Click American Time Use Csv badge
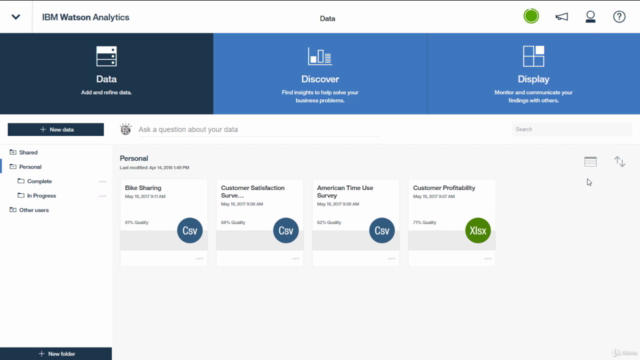This screenshot has height=360, width=640. (382, 231)
